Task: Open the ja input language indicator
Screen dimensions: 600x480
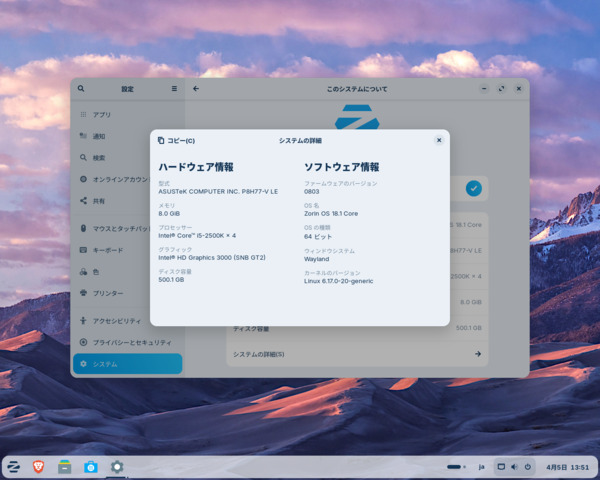Action: [x=481, y=467]
